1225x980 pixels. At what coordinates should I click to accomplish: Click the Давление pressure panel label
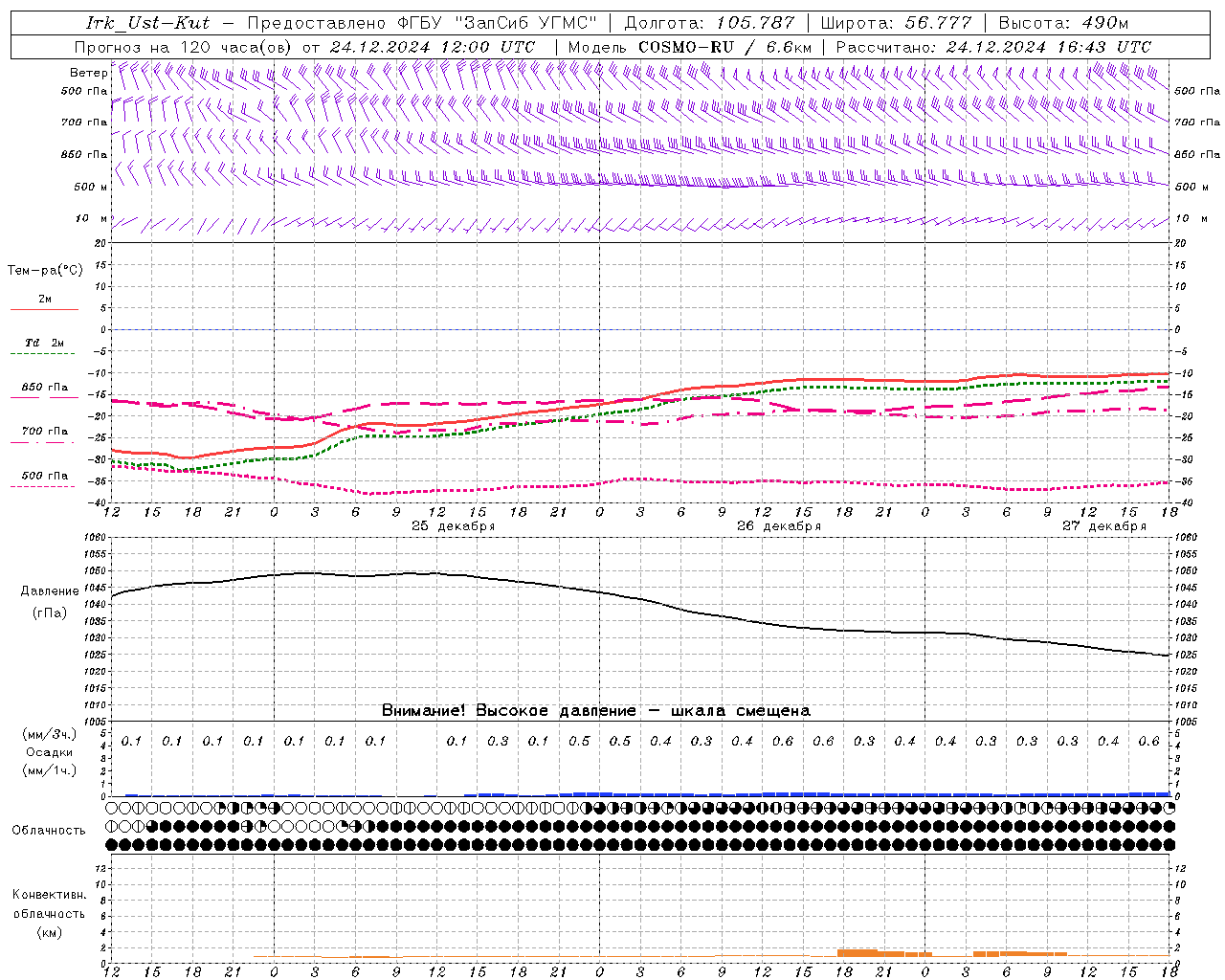50,591
